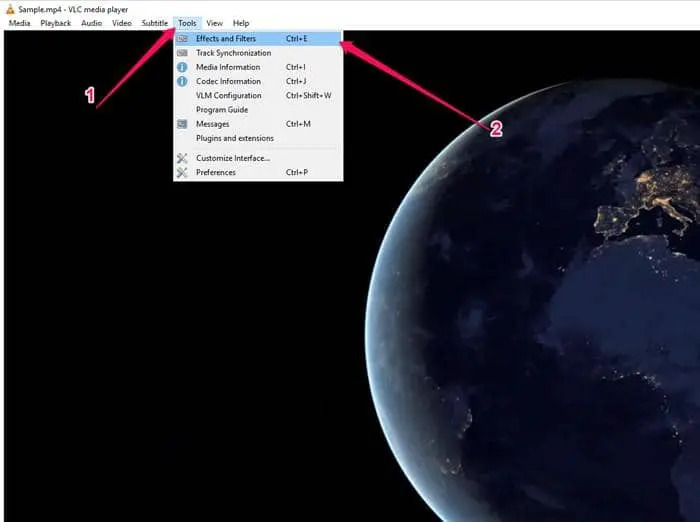Click the Effects and Filters icon
The width and height of the screenshot is (700, 522).
[182, 39]
